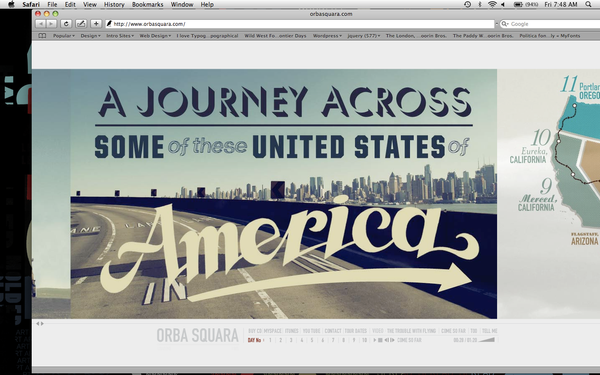This screenshot has height=375, width=600.
Task: Click the Time Machine menu bar icon
Action: click(468, 4)
